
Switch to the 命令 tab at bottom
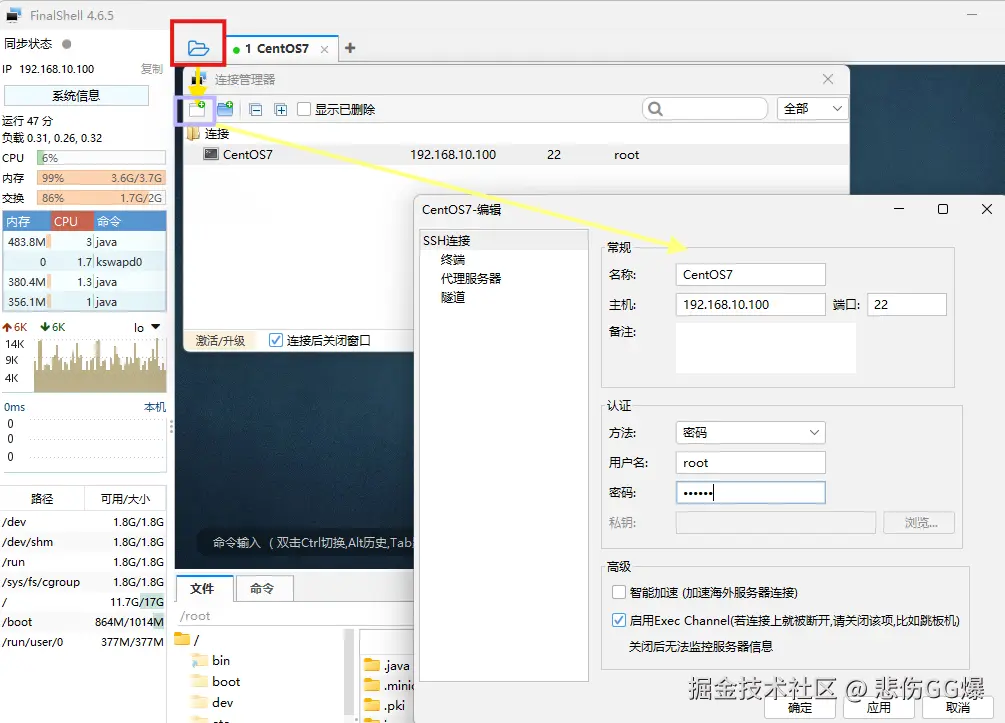point(263,588)
